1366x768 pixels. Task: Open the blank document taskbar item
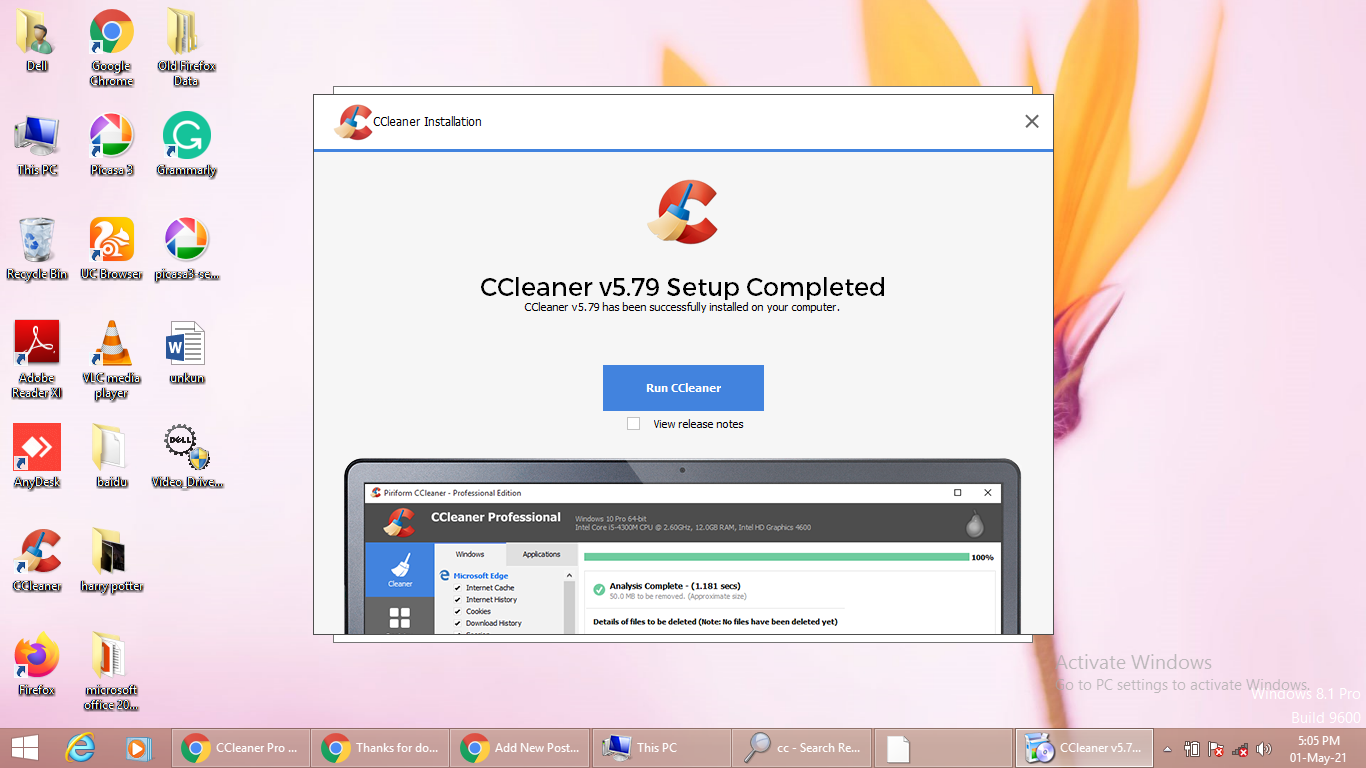point(942,748)
